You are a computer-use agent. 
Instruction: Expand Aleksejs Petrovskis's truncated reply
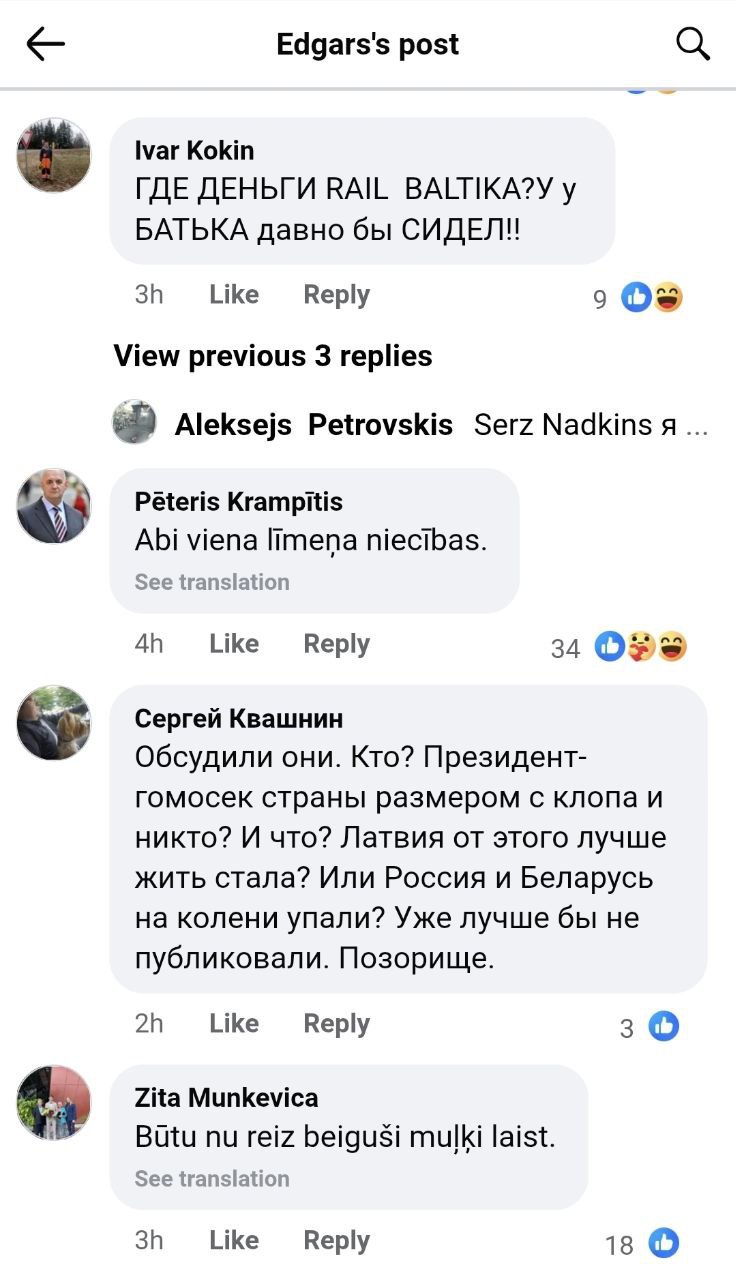coord(590,425)
